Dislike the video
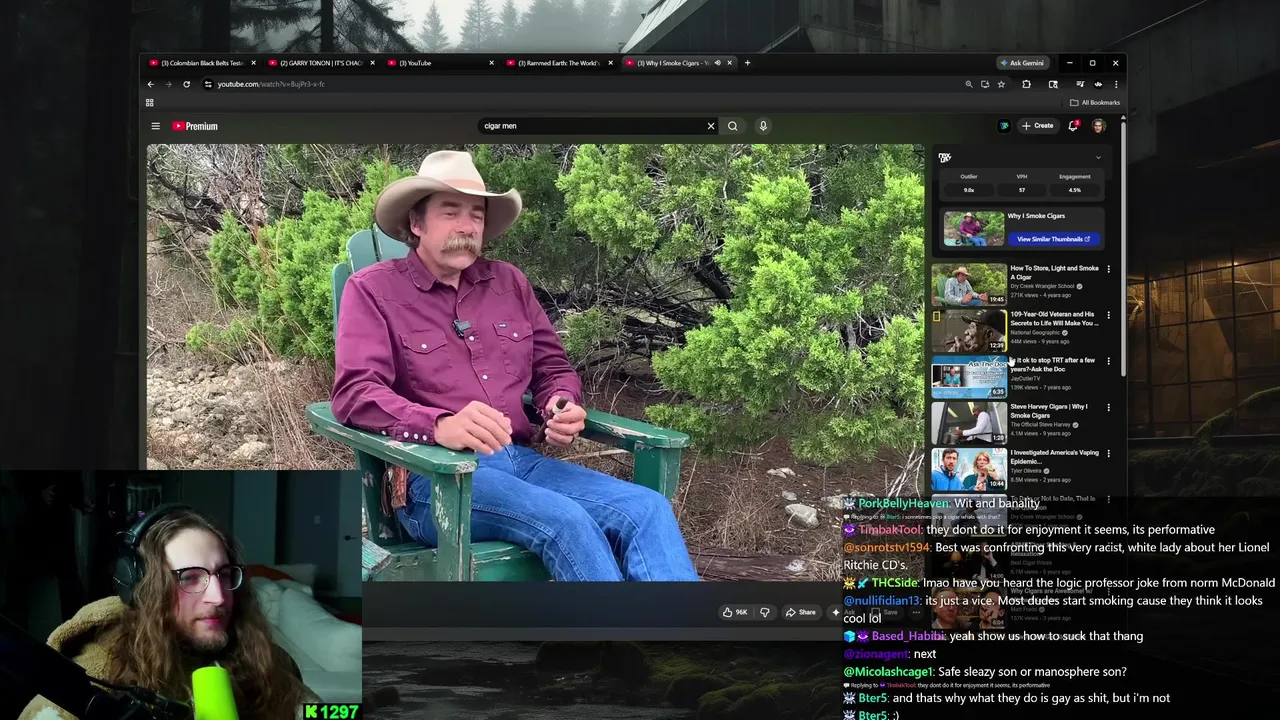Viewport: 1280px width, 720px height. coord(765,612)
